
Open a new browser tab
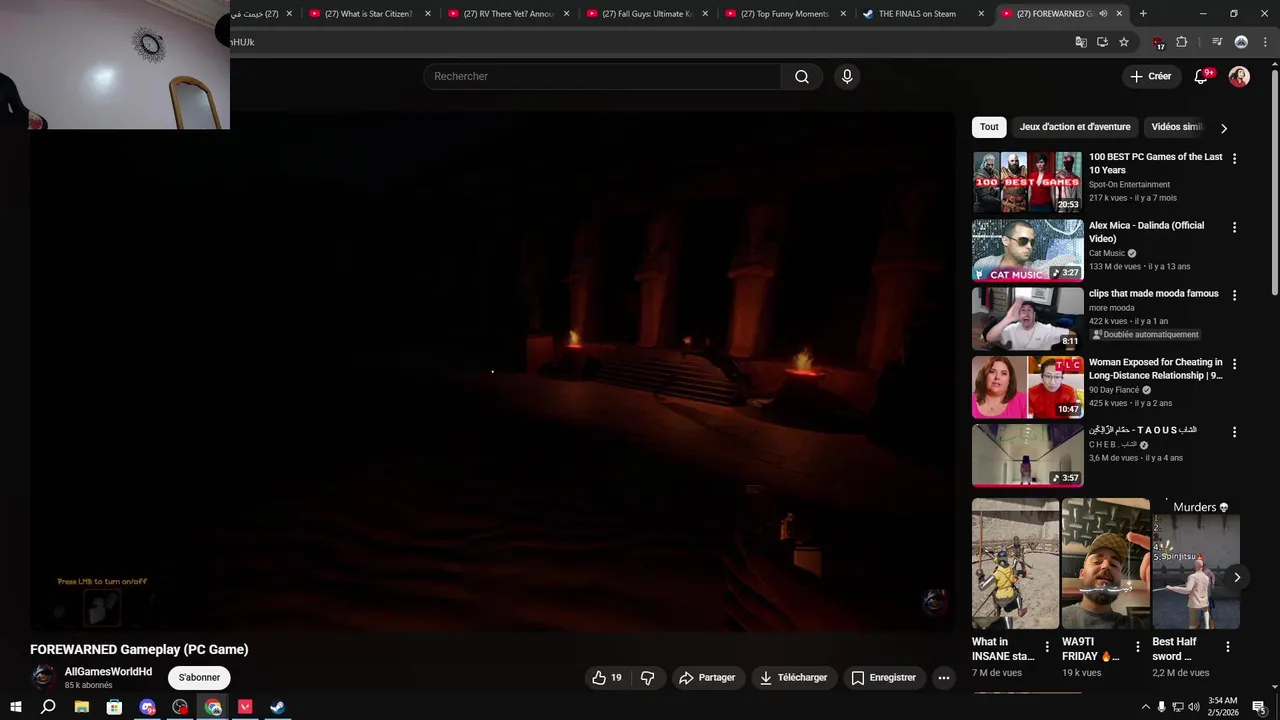pyautogui.click(x=1143, y=14)
